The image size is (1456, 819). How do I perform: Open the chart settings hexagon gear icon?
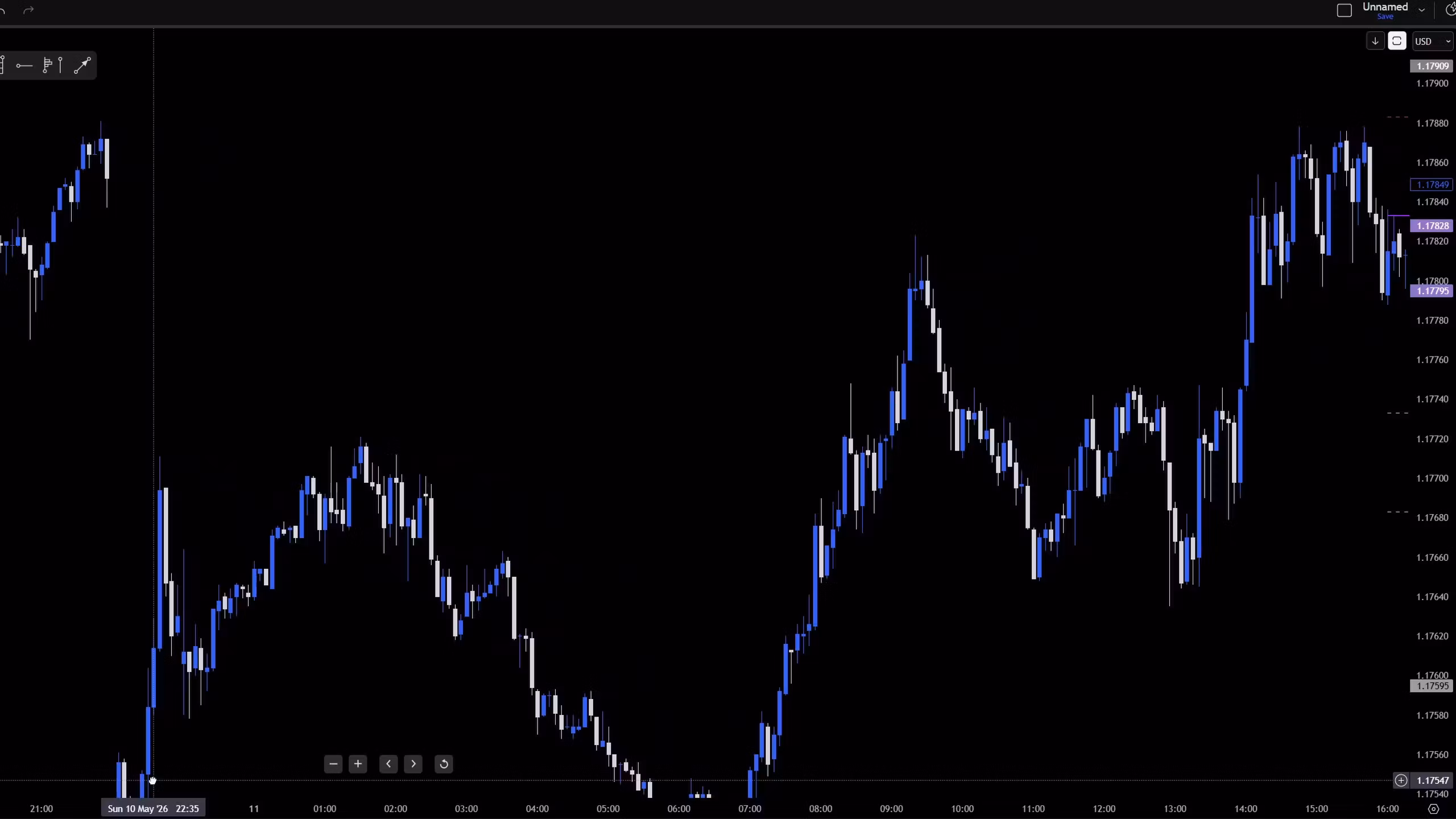[x=1433, y=809]
